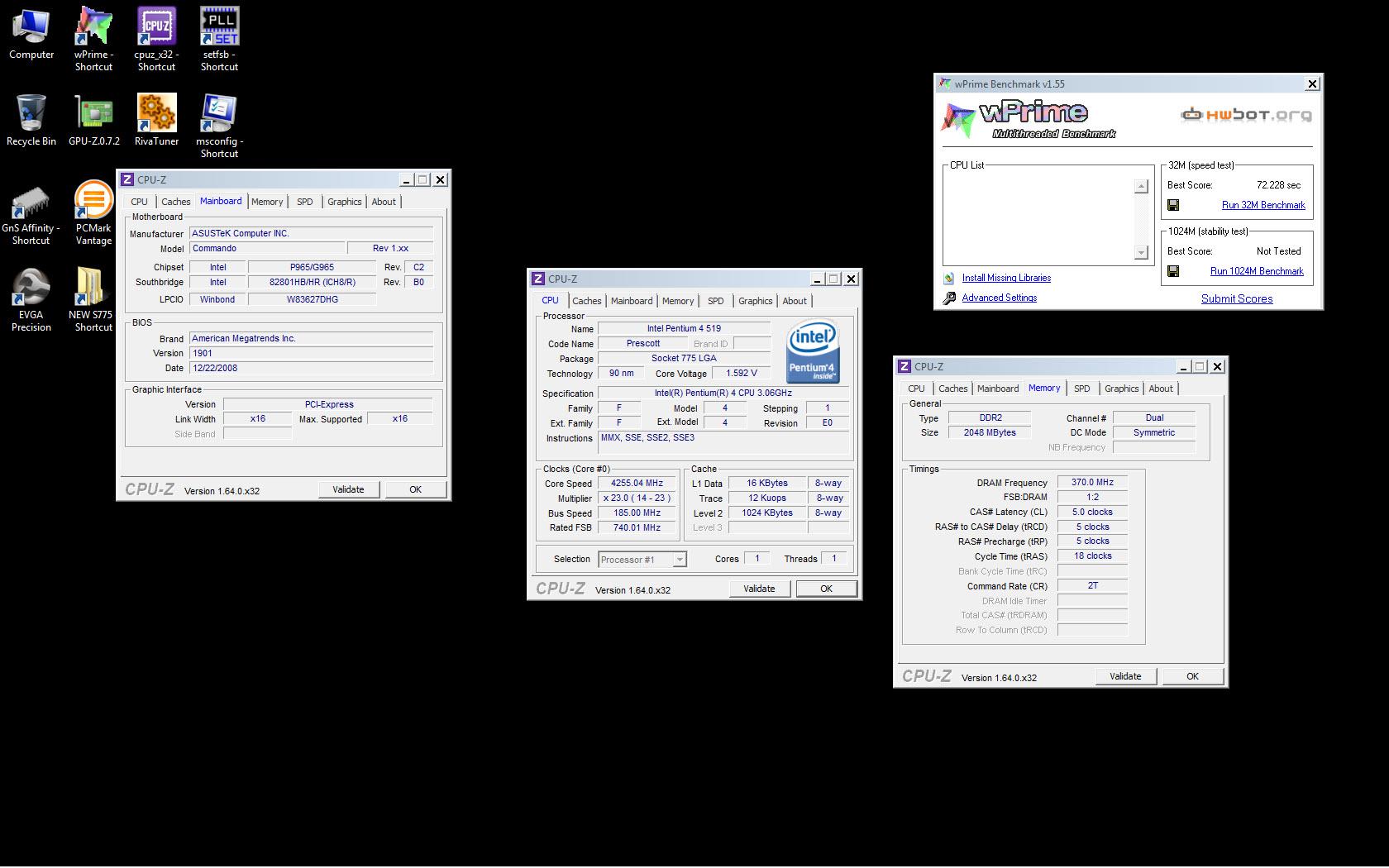Viewport: 1389px width, 868px height.
Task: Click the Install Missing Libraries icon
Action: (x=948, y=279)
